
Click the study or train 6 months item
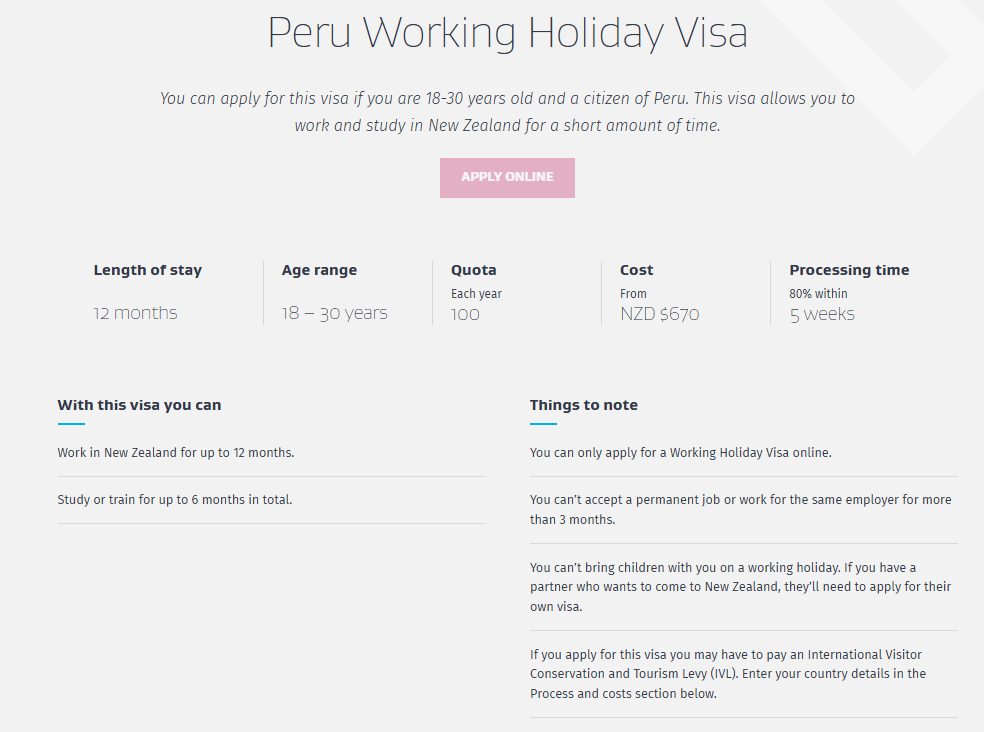pos(175,500)
